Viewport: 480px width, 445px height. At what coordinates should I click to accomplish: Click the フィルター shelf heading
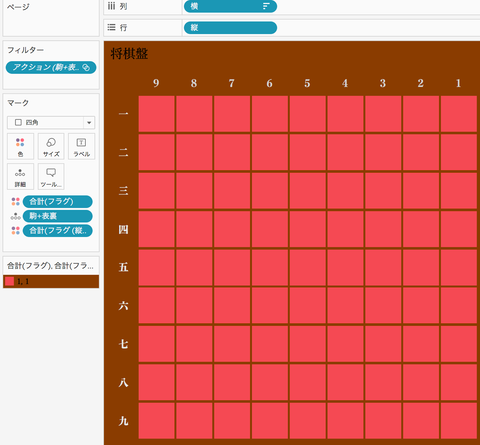[25, 50]
